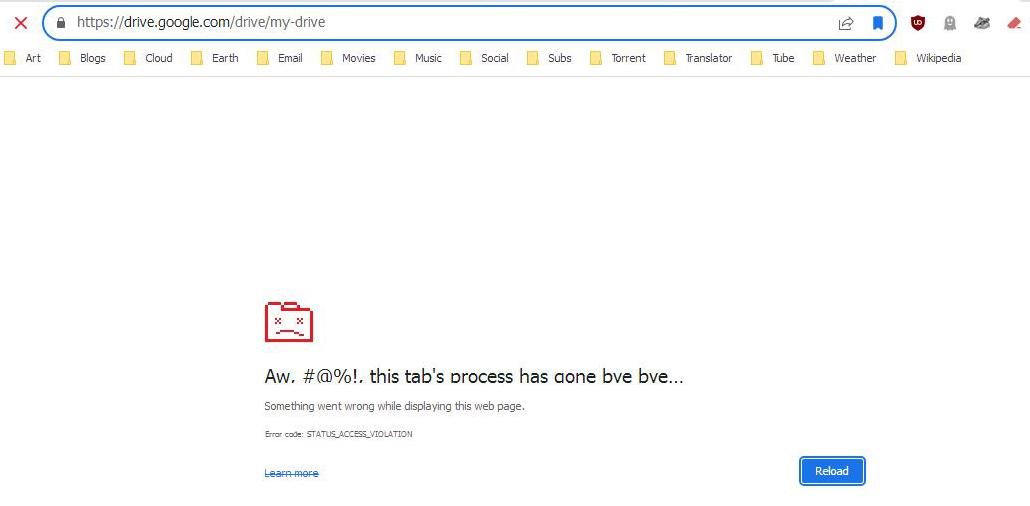Click the blue bookmark icon

point(878,23)
